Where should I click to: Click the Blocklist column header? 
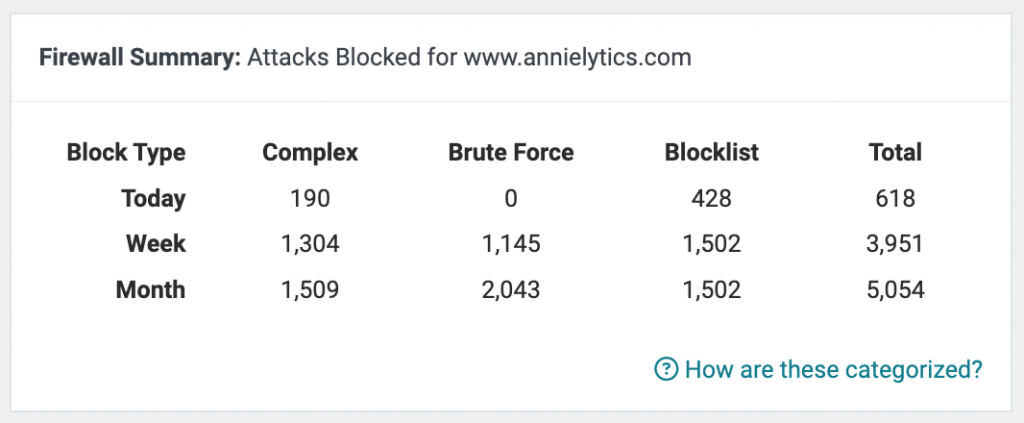pos(712,153)
